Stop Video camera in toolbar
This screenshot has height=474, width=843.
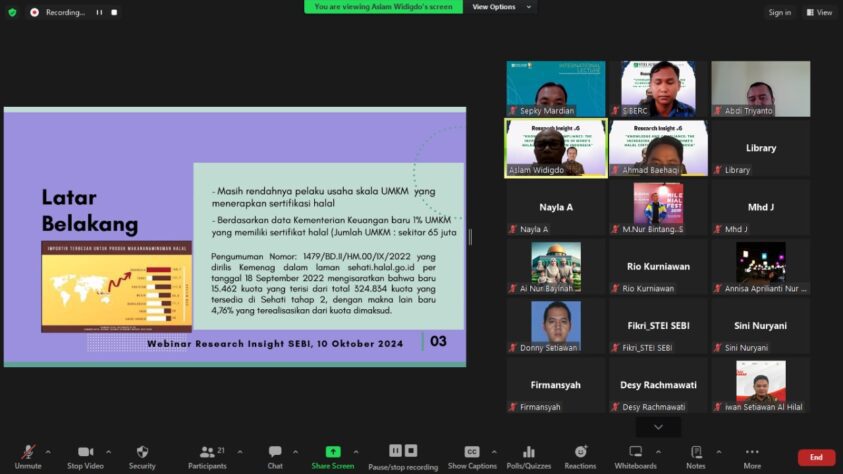pos(85,453)
